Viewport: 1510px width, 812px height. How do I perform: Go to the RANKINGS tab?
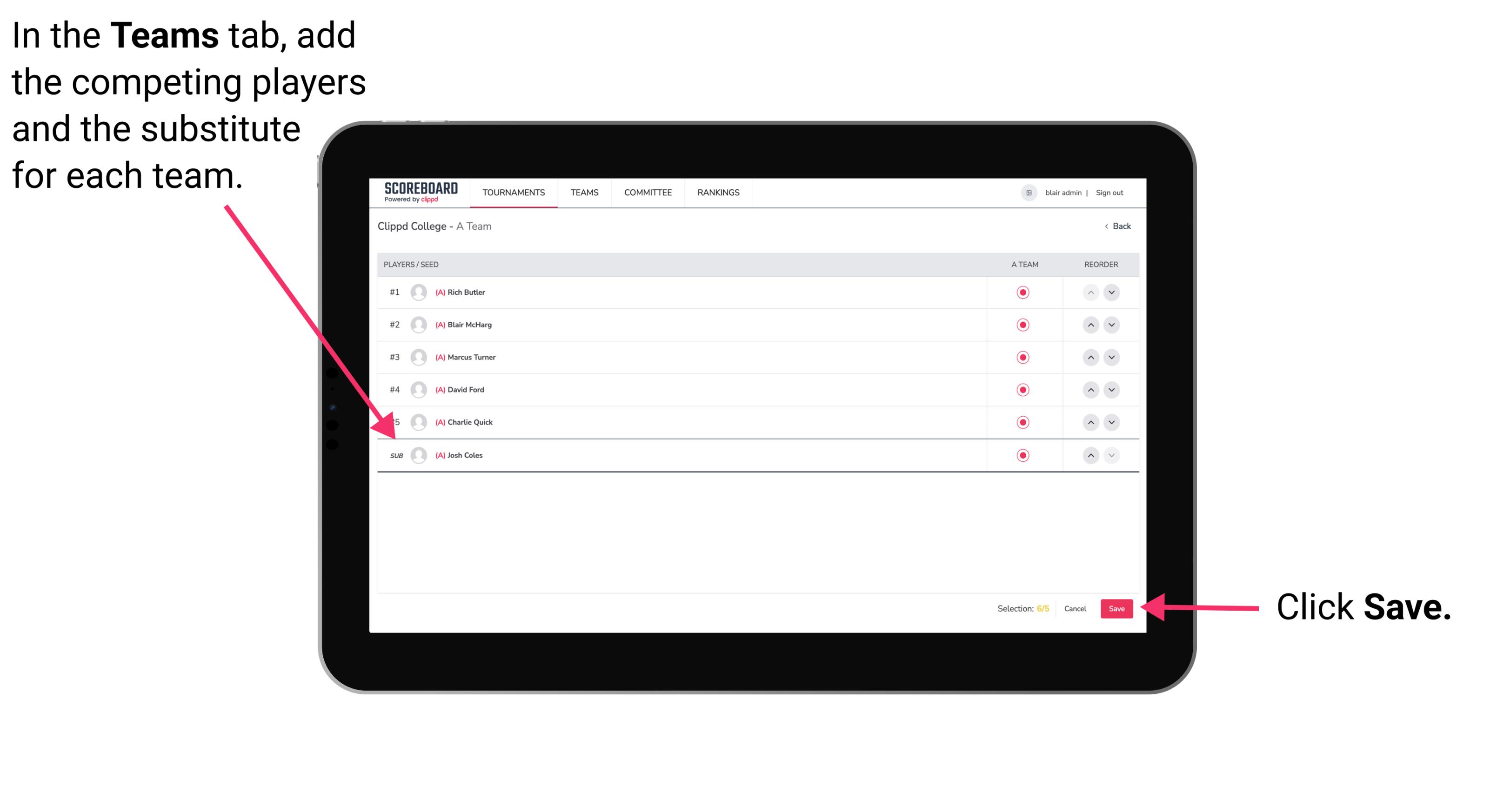(x=718, y=193)
